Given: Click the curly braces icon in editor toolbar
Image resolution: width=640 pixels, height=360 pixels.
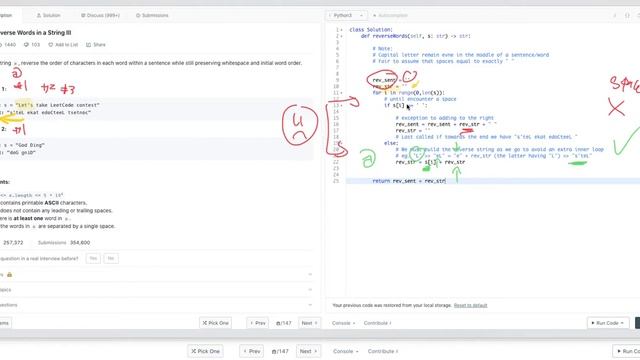Looking at the screenshot, I should click(627, 16).
